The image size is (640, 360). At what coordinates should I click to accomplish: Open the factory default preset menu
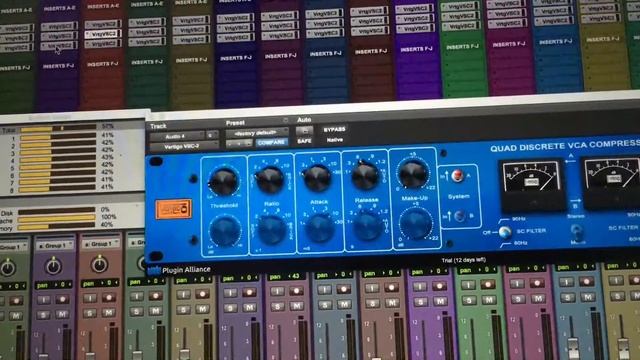(257, 133)
